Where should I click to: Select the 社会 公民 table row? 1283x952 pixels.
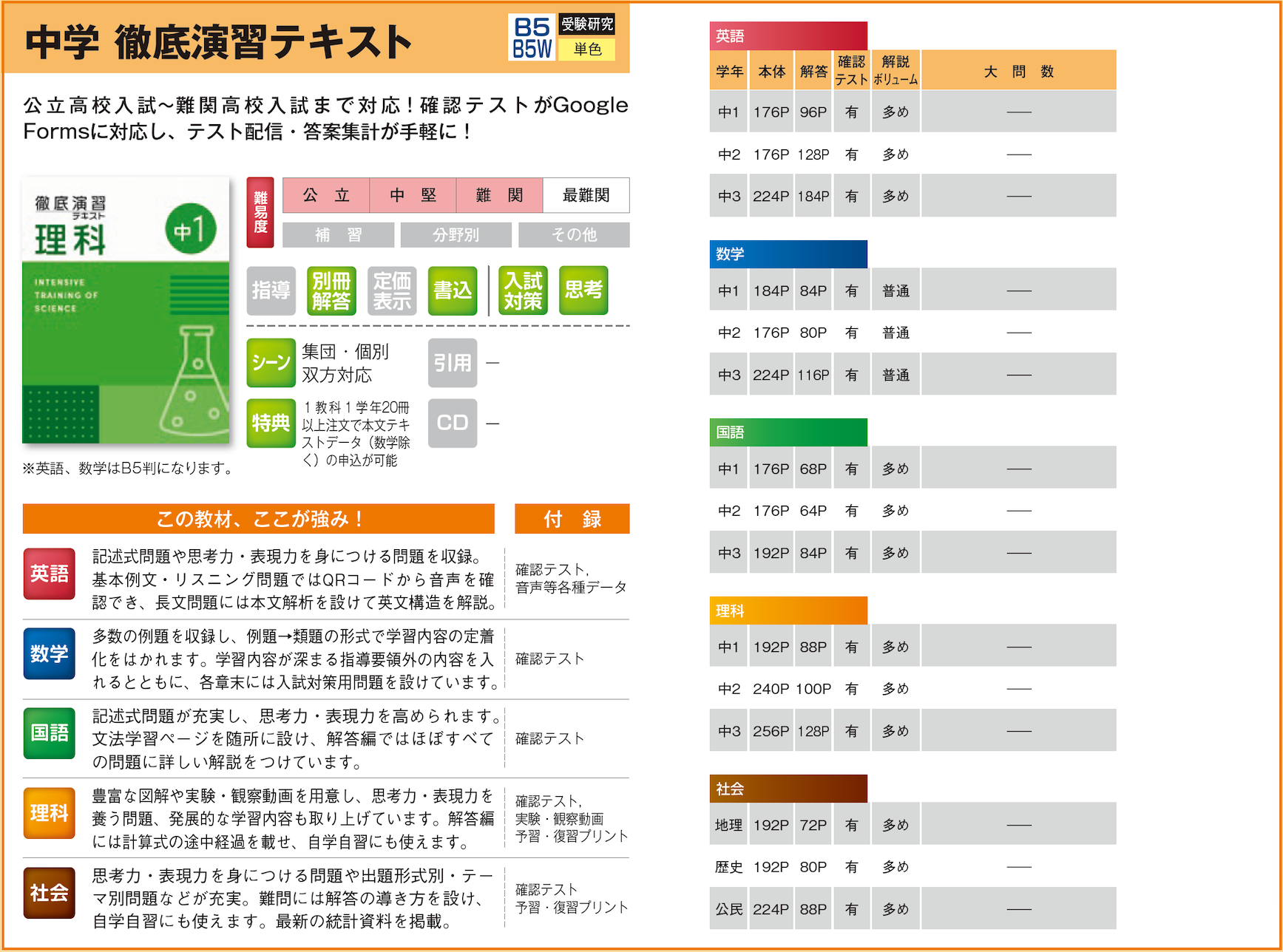pos(912,909)
